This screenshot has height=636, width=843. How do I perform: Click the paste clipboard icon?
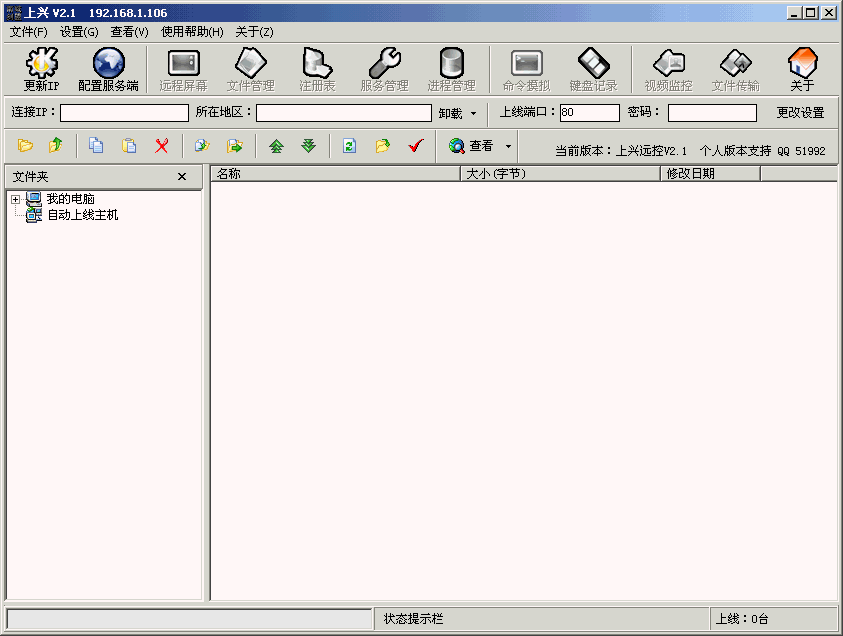pos(129,146)
